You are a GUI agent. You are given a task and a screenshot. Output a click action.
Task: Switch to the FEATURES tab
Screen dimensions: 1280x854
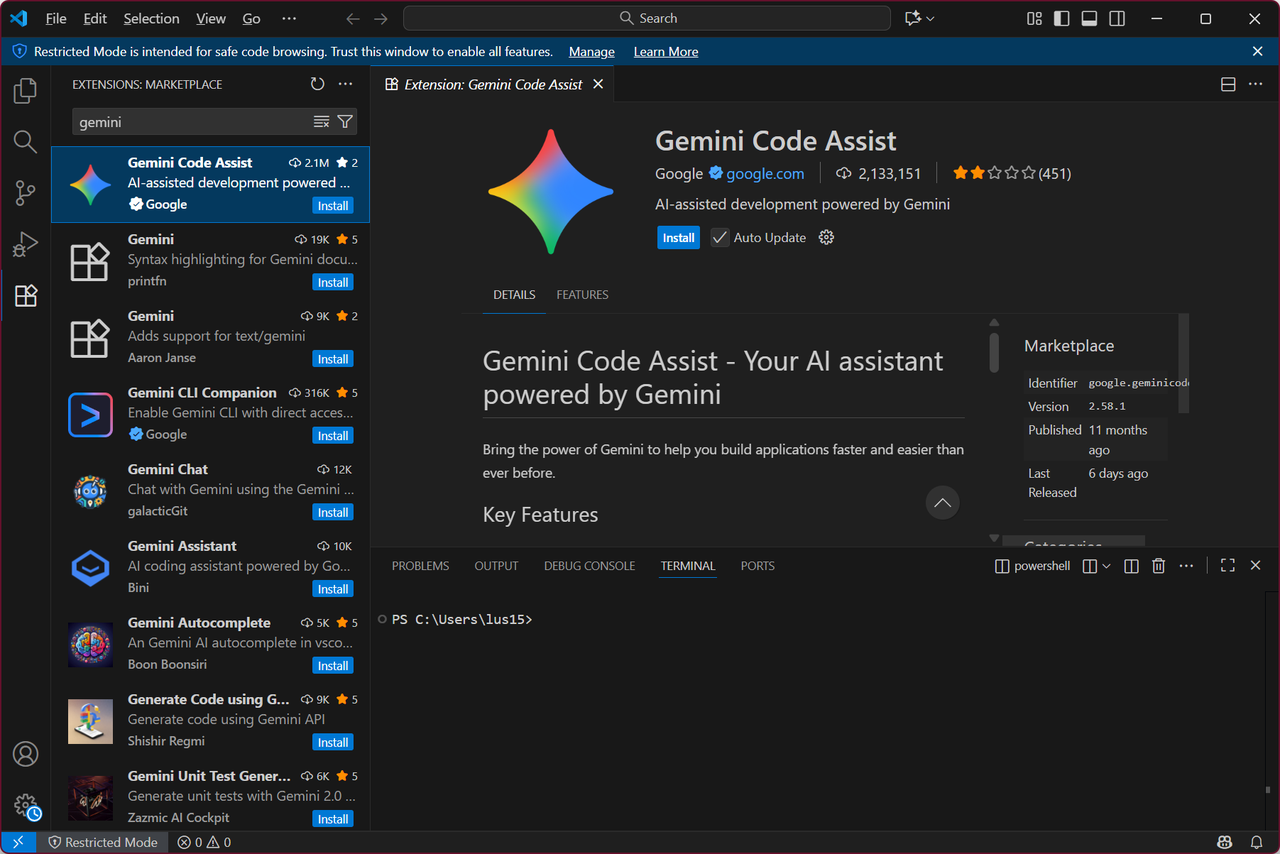point(582,295)
